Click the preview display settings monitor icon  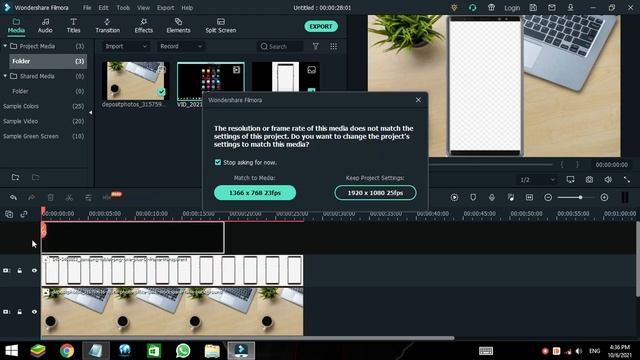(x=570, y=180)
